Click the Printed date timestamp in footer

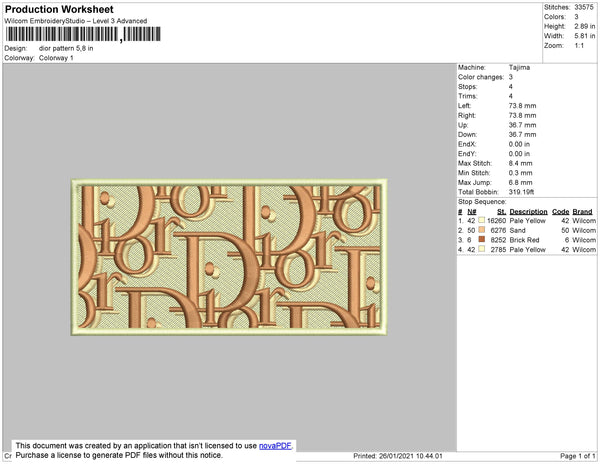coord(398,456)
